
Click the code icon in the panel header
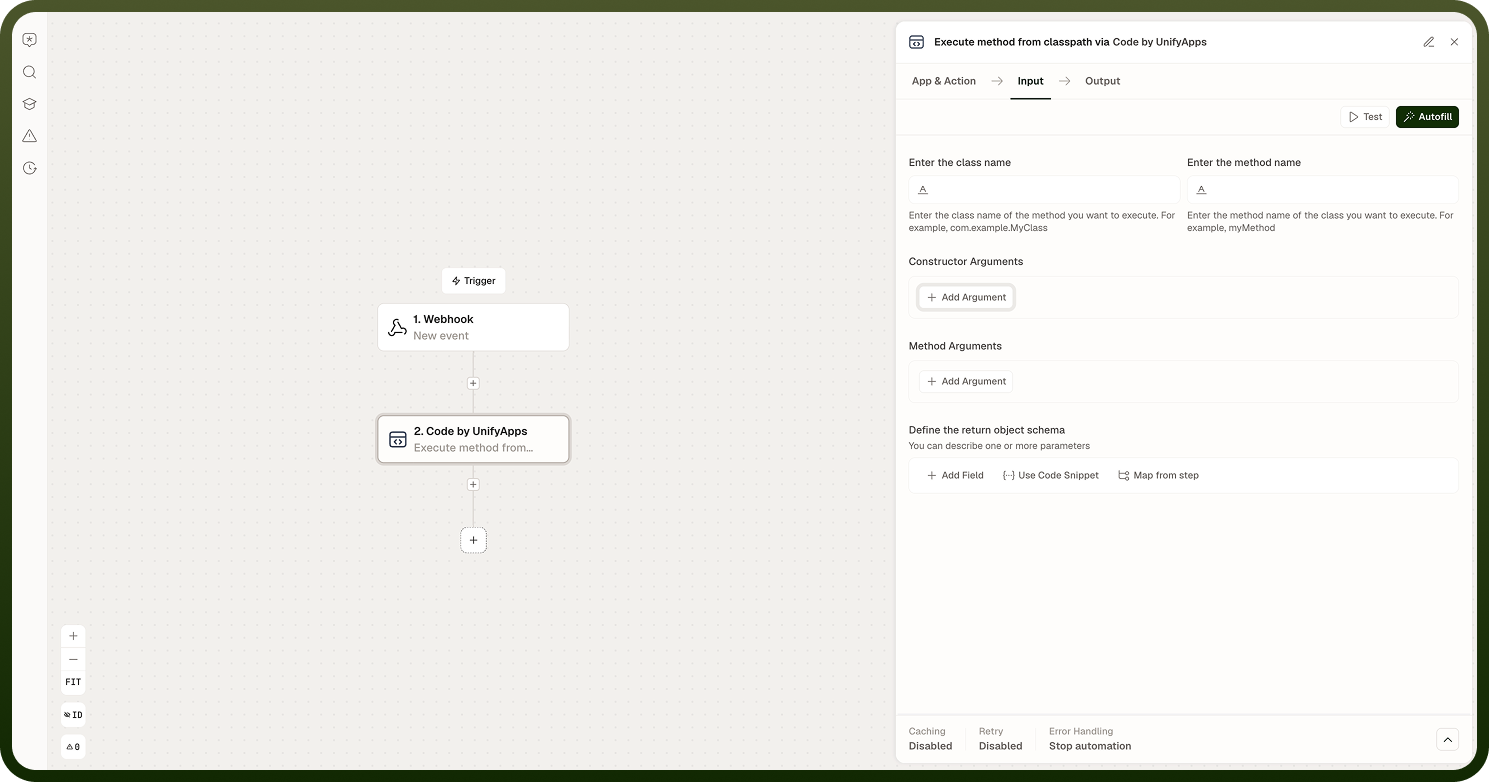[916, 42]
